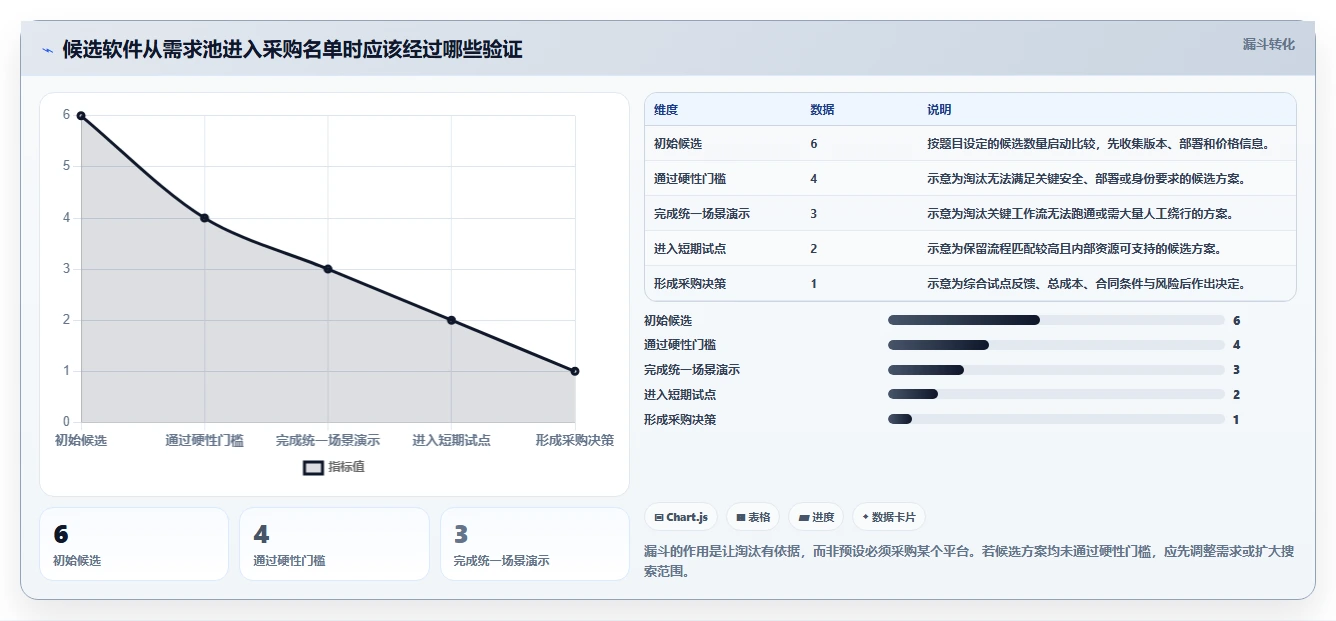
Task: Click the chart data point at 初始候选
Action: pyautogui.click(x=81, y=115)
